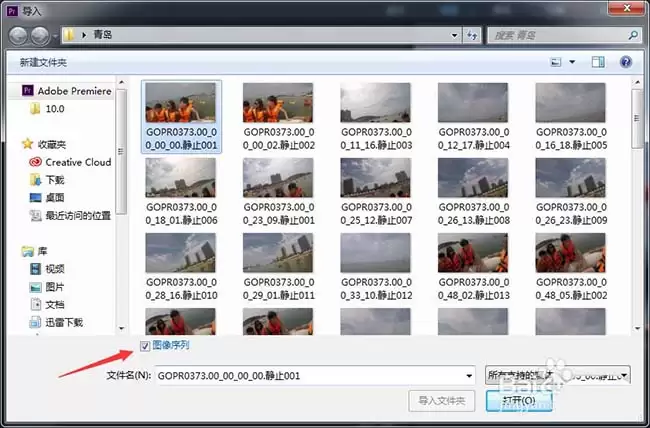
Task: Open help with the question mark icon
Action: coord(626,62)
